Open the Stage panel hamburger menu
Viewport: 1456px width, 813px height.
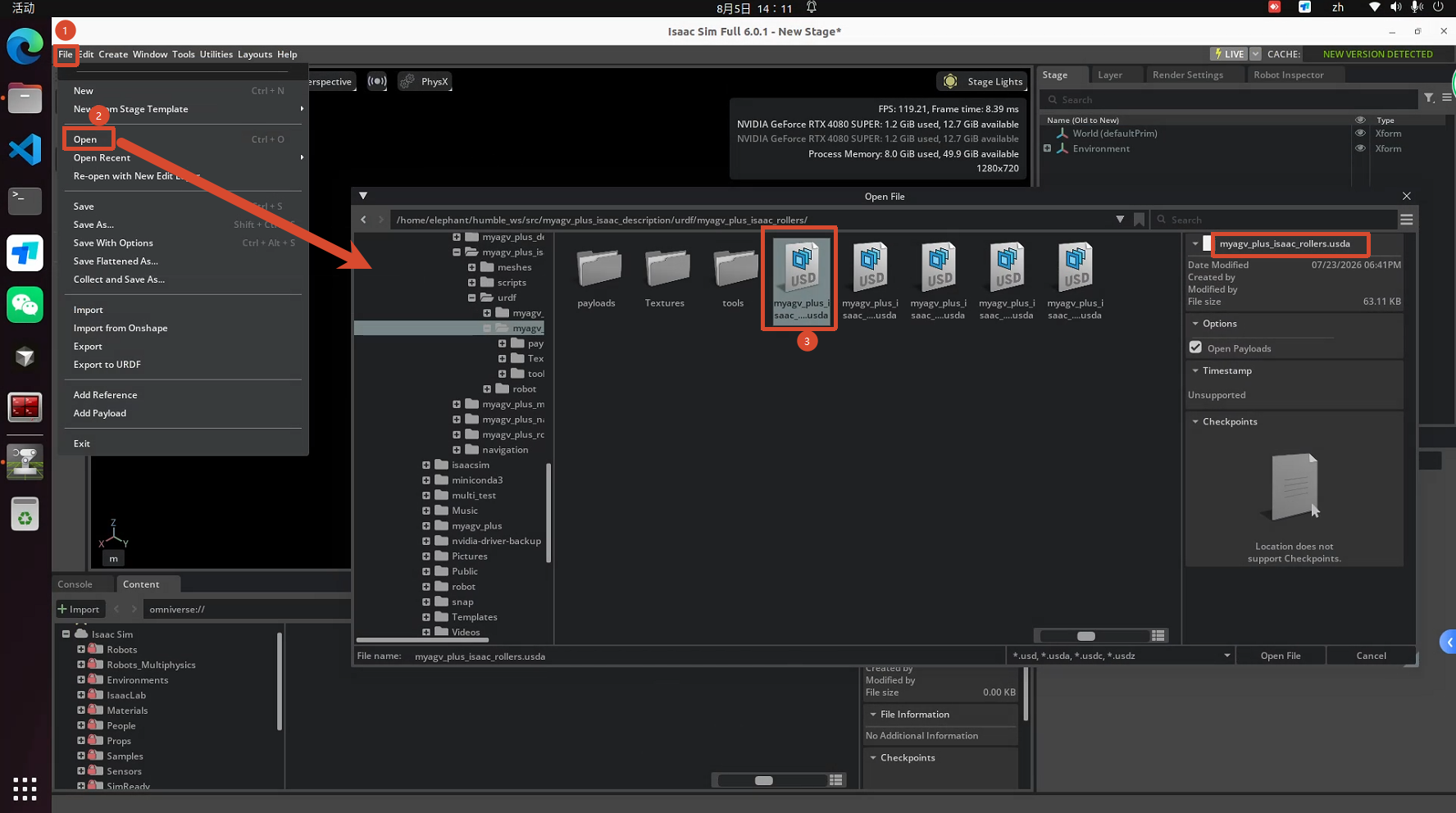(1447, 98)
